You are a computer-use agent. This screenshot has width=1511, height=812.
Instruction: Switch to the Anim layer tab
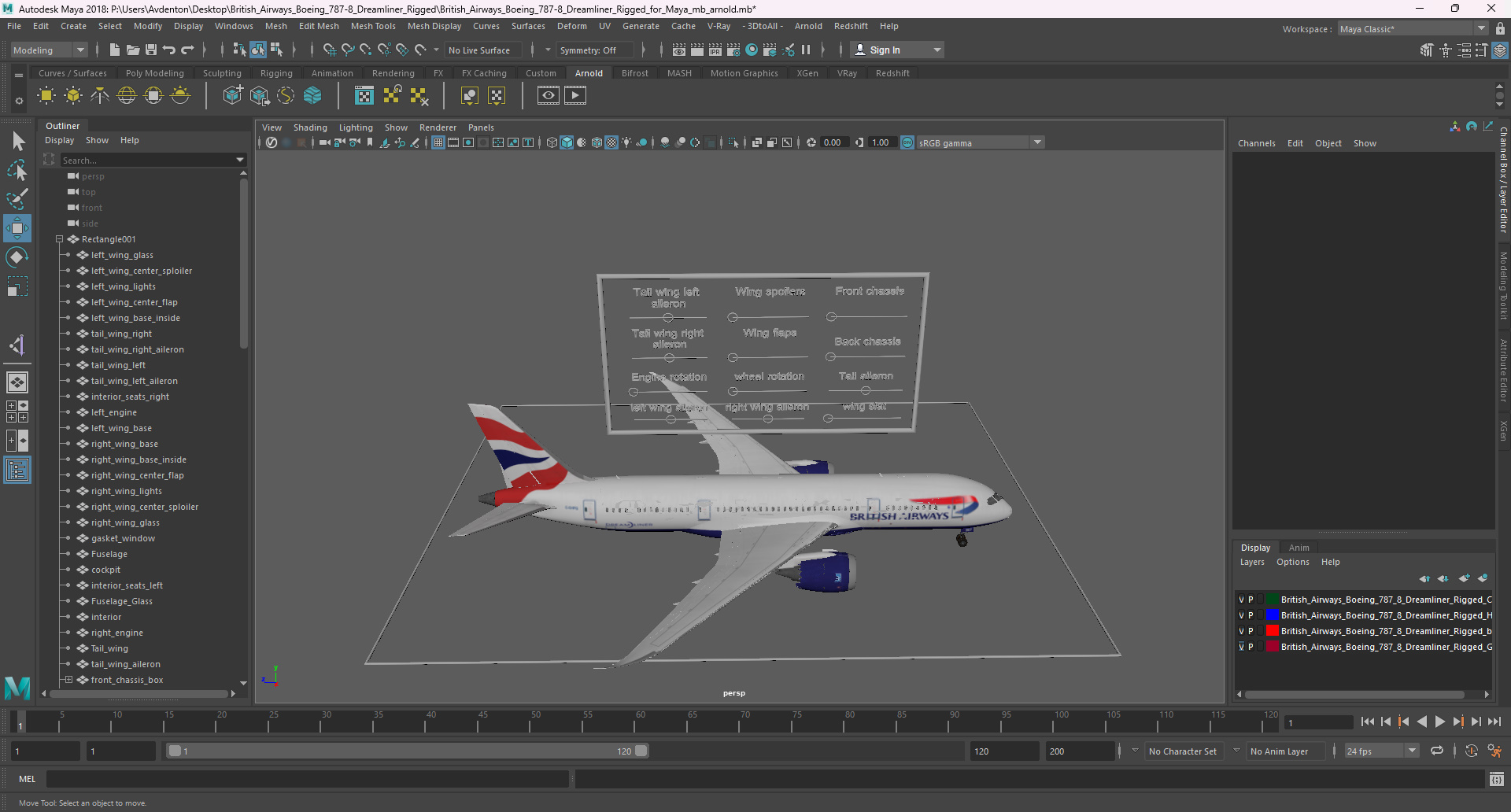click(1299, 548)
